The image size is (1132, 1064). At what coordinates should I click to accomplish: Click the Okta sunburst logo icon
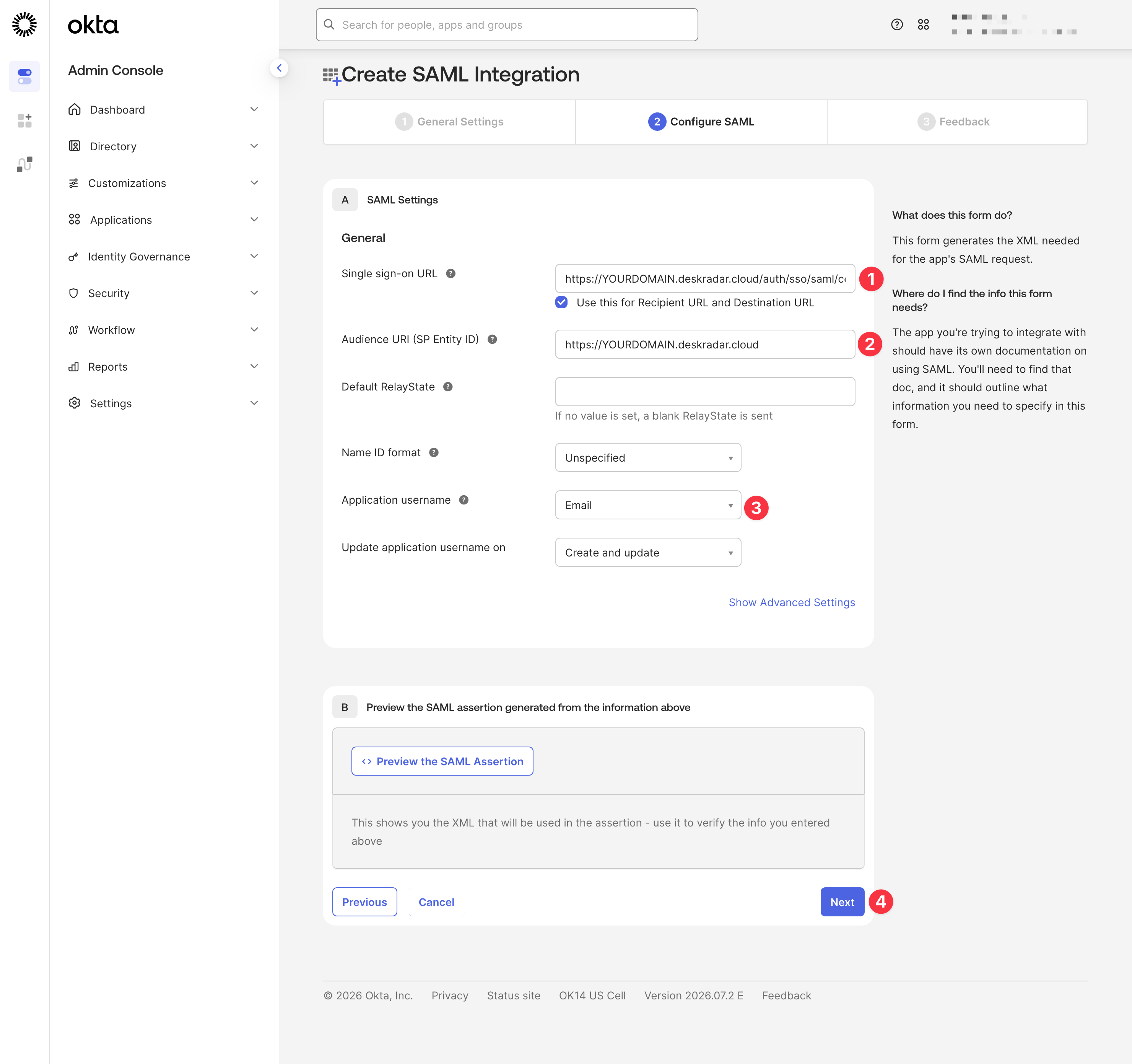(x=24, y=24)
